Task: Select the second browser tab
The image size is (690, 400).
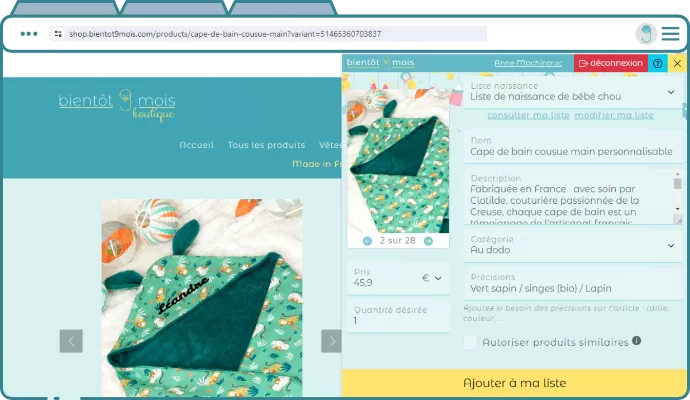Action: [173, 8]
